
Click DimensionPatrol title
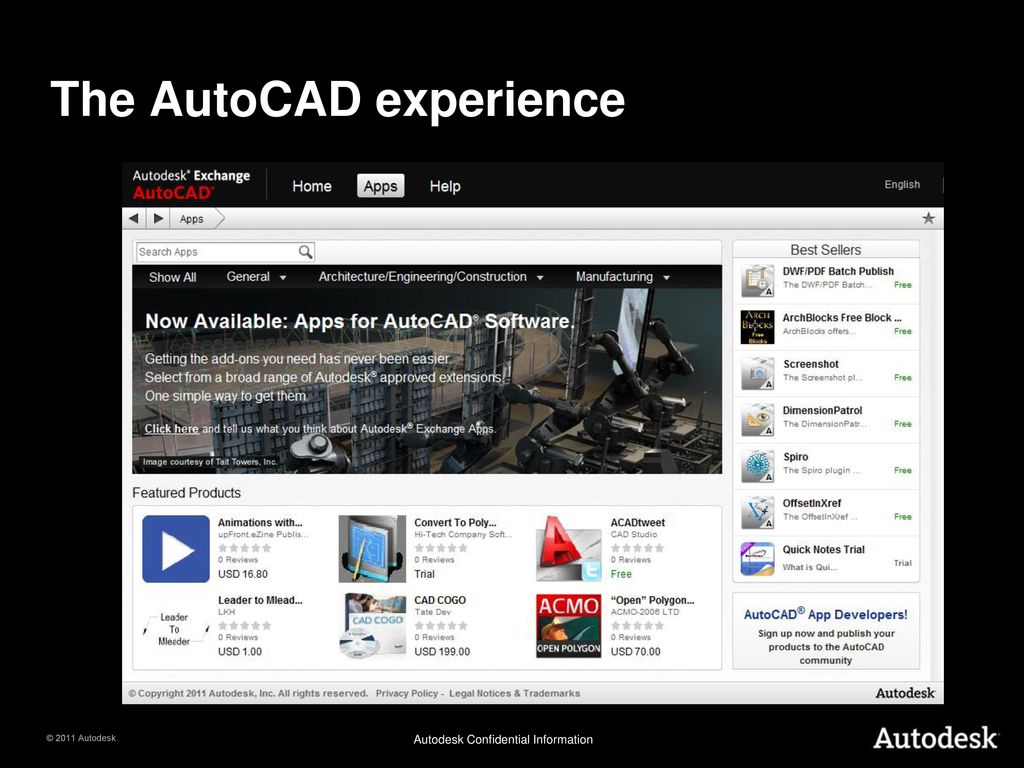(x=822, y=410)
